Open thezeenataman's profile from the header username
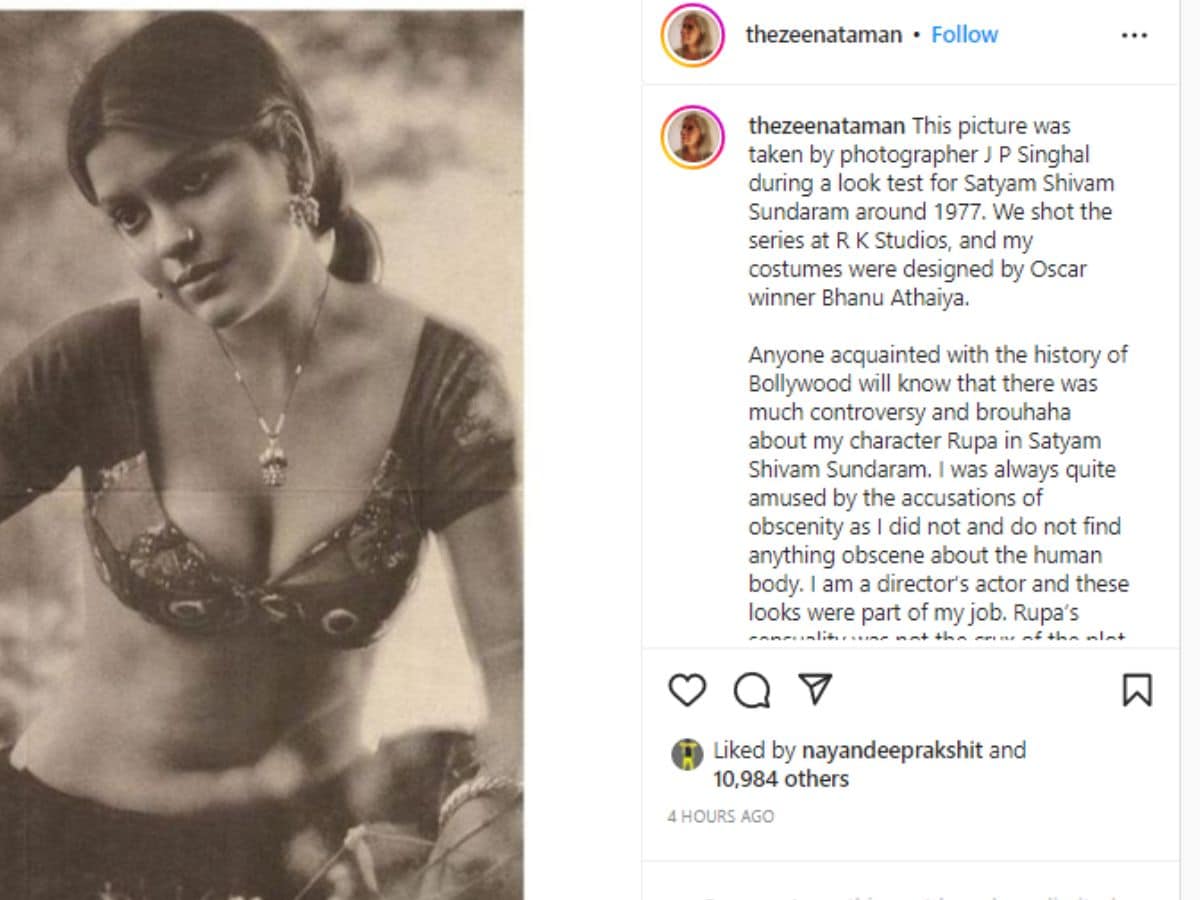Image resolution: width=1200 pixels, height=900 pixels. (x=821, y=33)
